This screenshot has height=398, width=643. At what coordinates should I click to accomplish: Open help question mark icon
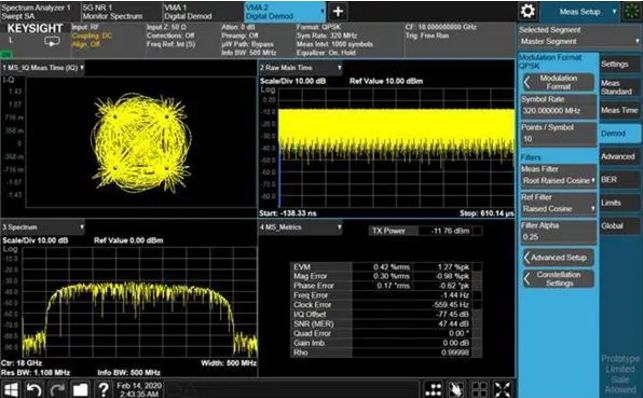[103, 389]
